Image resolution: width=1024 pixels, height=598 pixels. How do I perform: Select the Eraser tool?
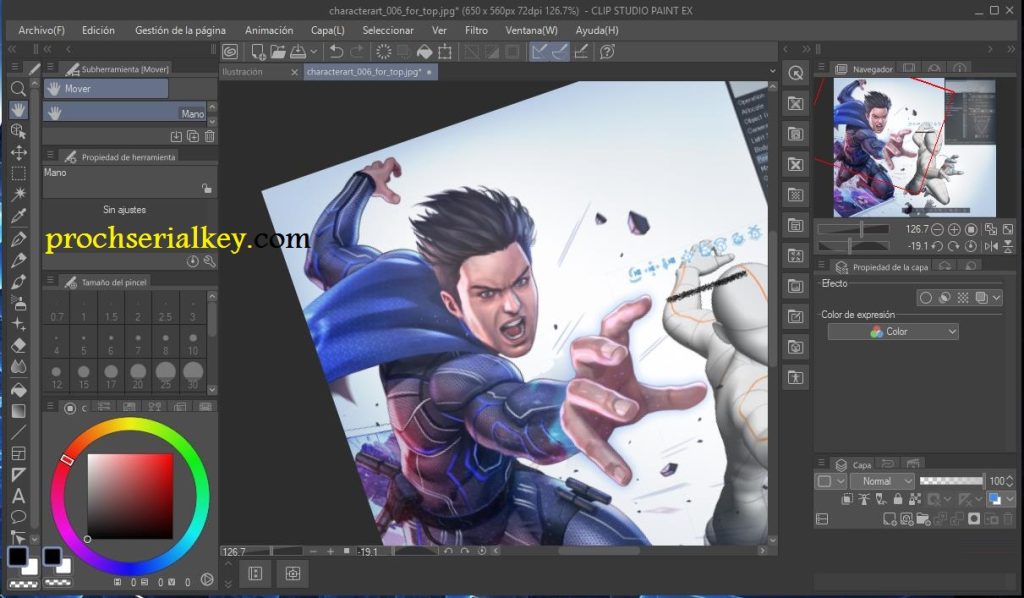(x=18, y=345)
